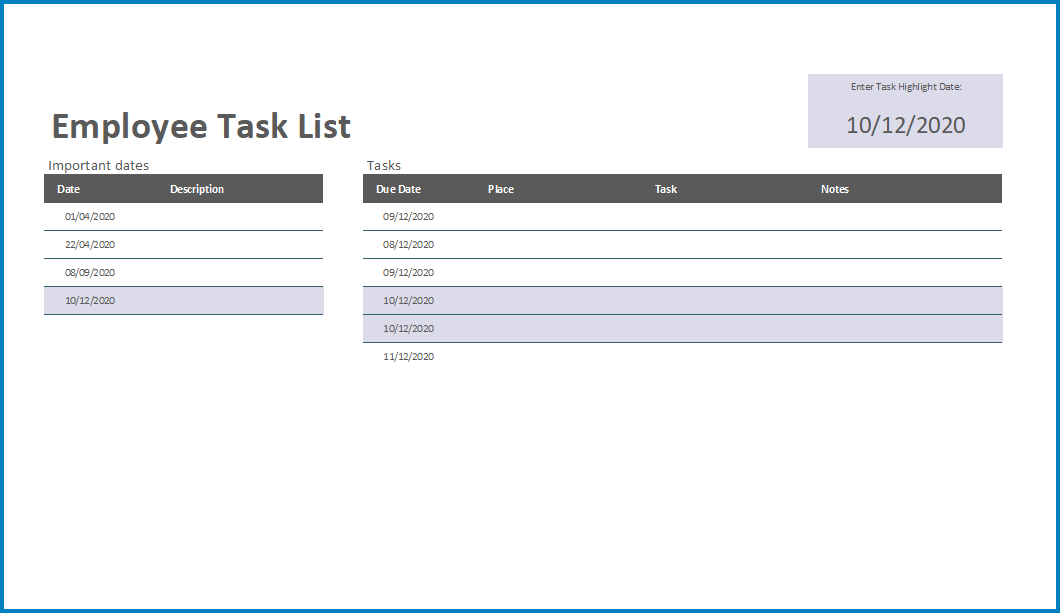Click the Employee Task List title

tap(200, 126)
